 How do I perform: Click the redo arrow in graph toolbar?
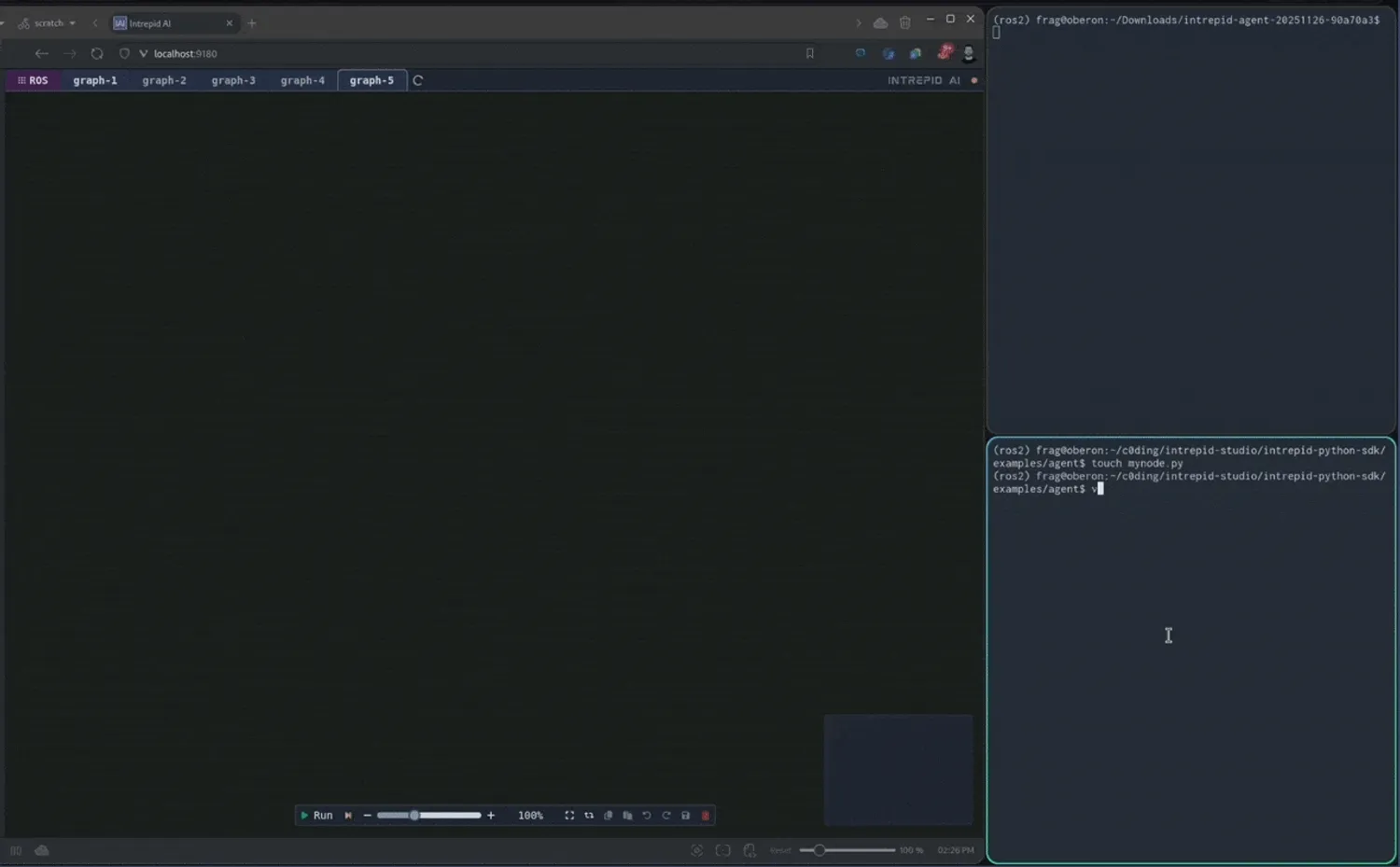tap(666, 816)
